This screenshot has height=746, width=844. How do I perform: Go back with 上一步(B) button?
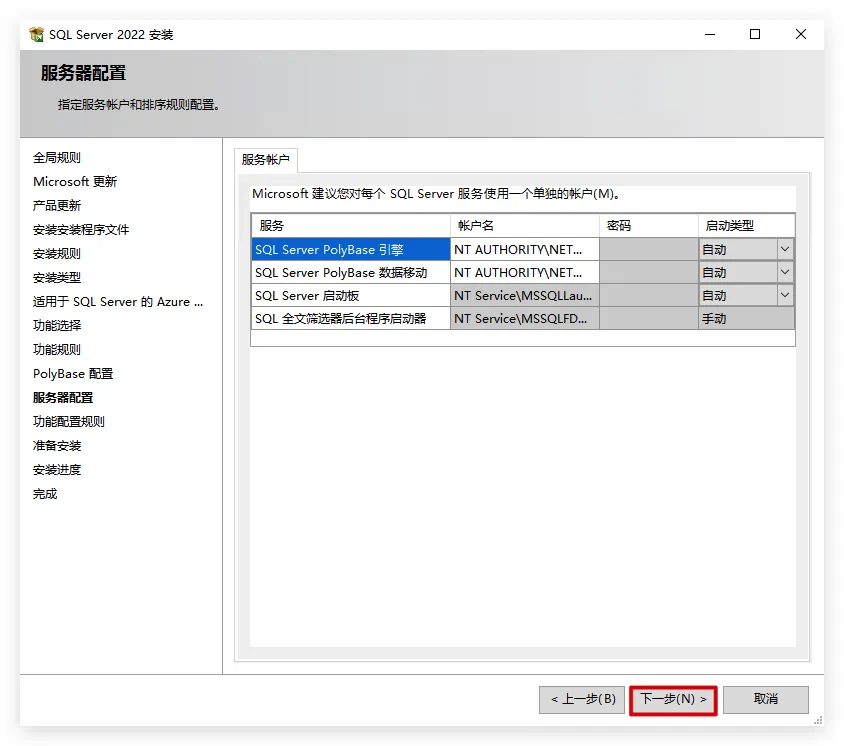583,699
